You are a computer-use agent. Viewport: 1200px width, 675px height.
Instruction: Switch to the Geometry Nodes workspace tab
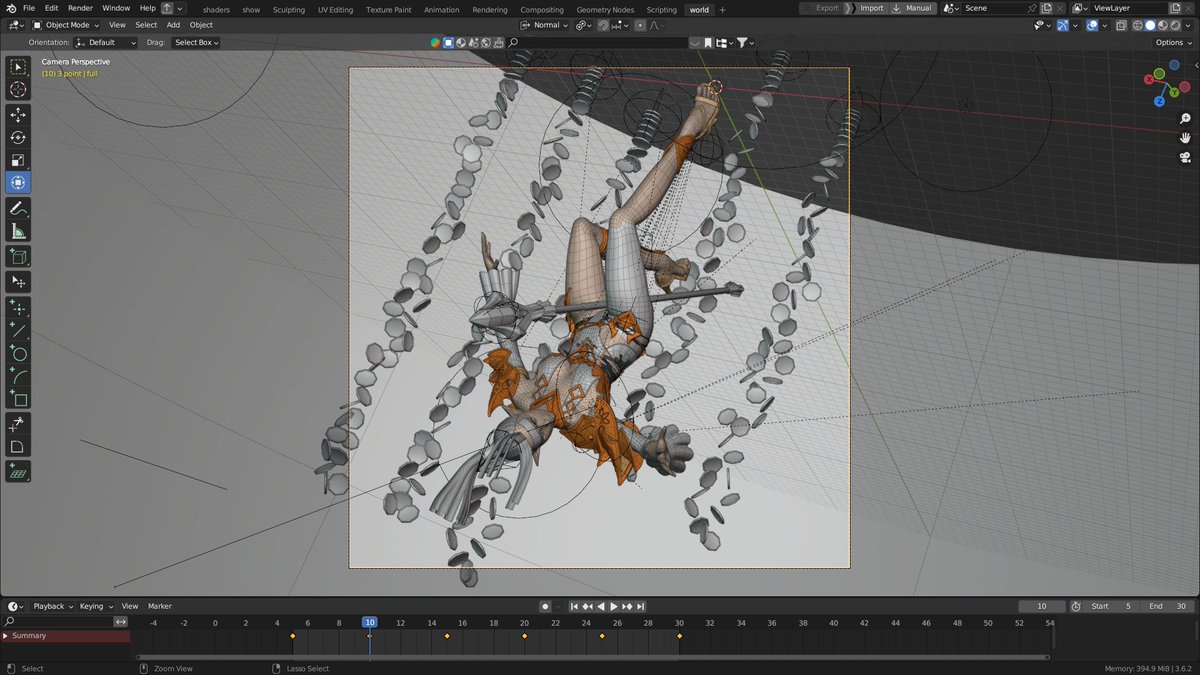pyautogui.click(x=605, y=9)
